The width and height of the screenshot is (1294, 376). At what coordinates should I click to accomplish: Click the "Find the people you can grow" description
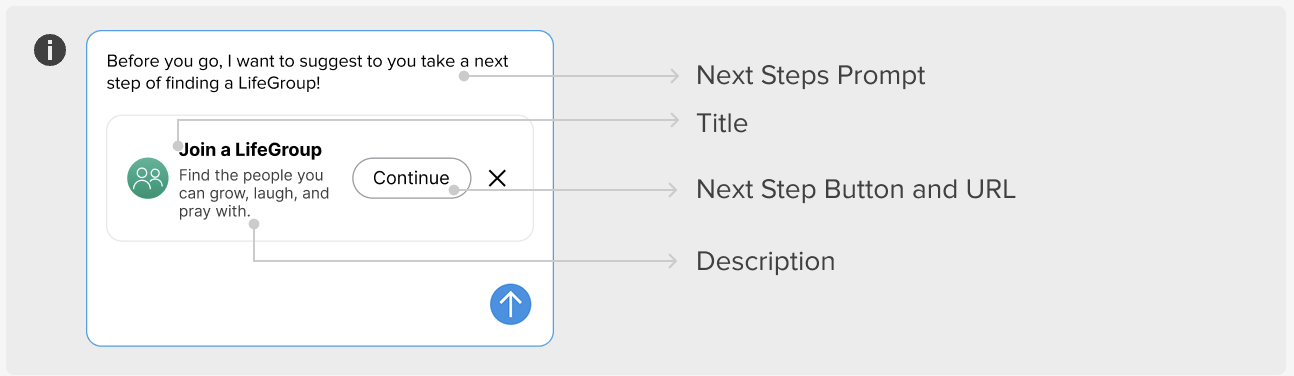point(254,193)
